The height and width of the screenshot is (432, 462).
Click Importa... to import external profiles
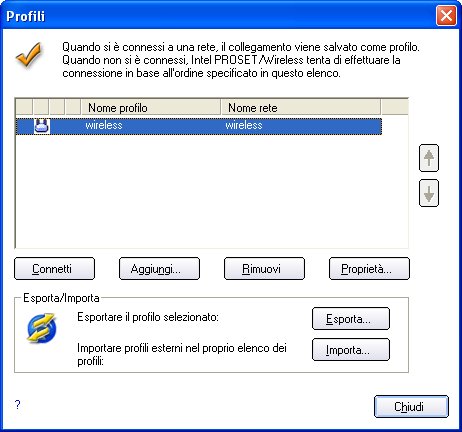[351, 350]
